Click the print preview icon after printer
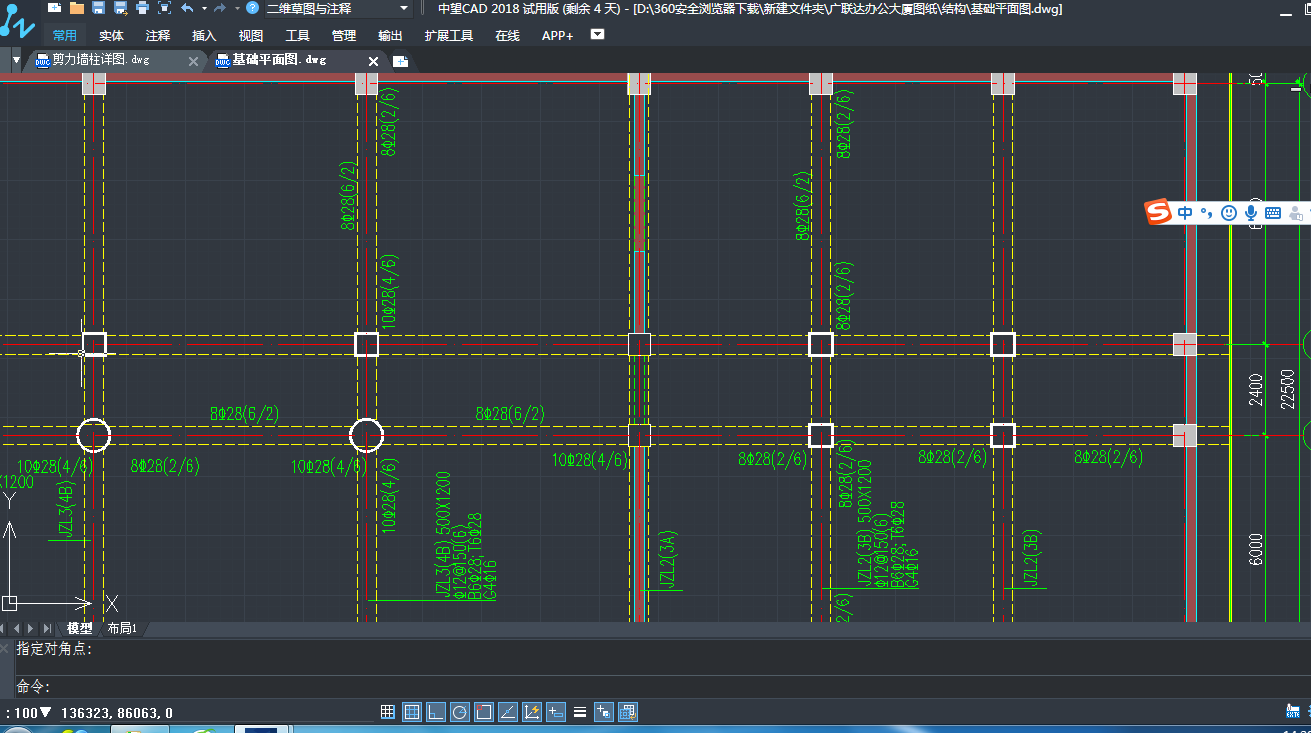Image resolution: width=1311 pixels, height=733 pixels. tap(164, 8)
